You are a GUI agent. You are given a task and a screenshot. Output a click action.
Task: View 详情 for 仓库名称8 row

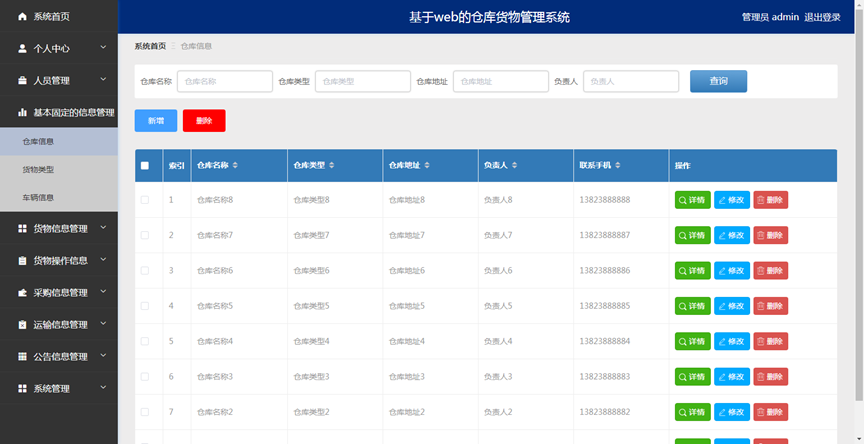(x=693, y=200)
